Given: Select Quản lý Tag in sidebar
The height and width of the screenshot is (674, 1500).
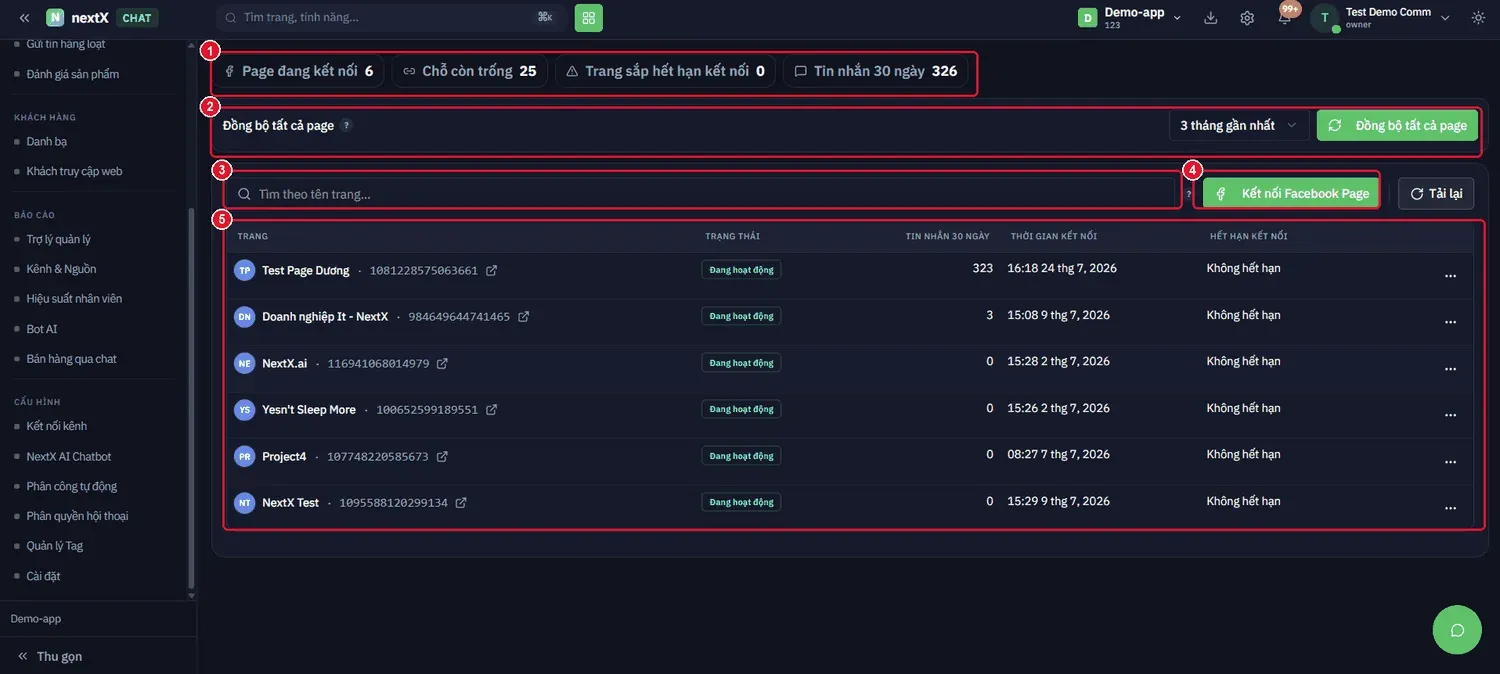Looking at the screenshot, I should pyautogui.click(x=54, y=546).
